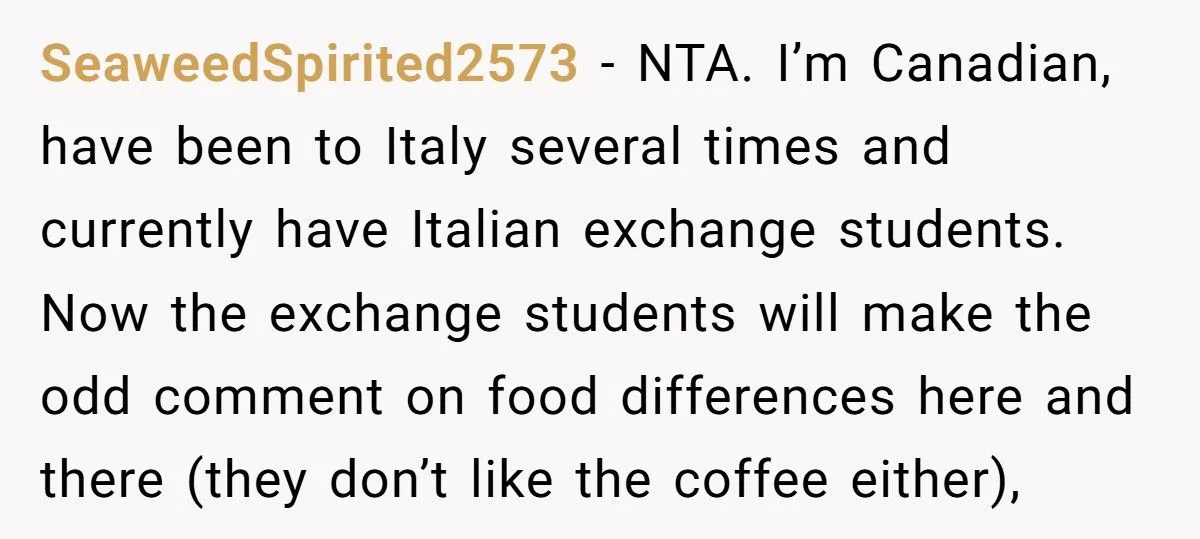Click the word "Italian" in the third line

485,231
